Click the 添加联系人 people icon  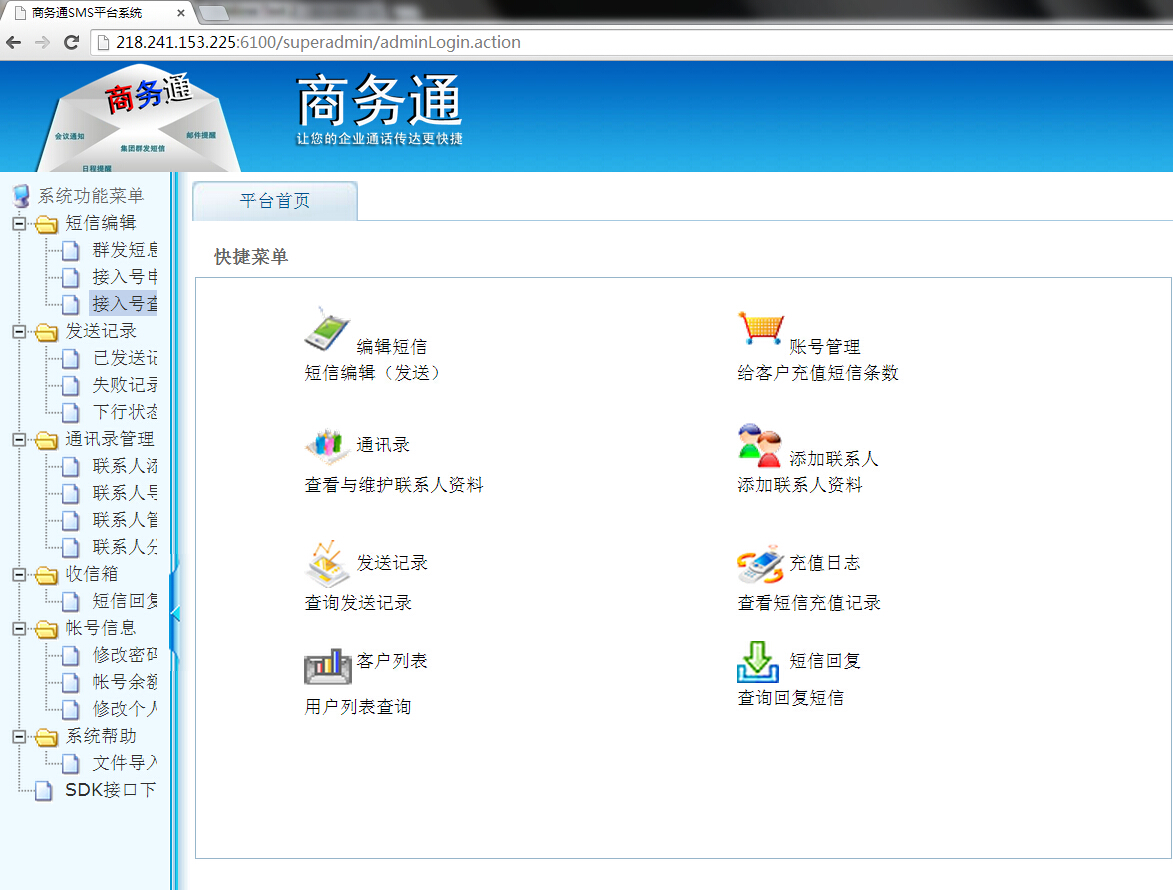pyautogui.click(x=759, y=446)
